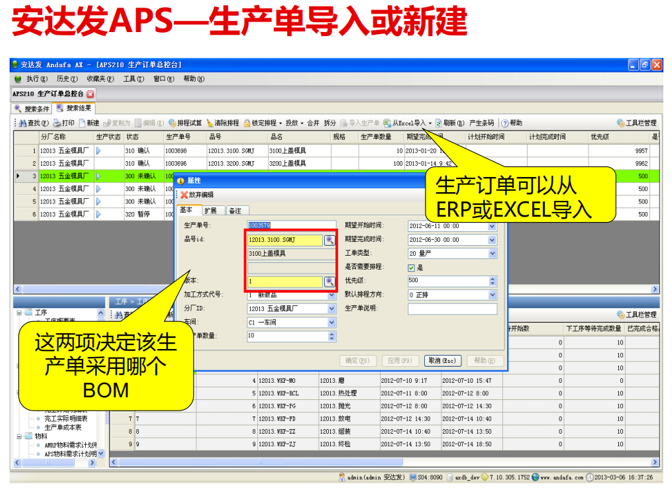Click the 查找 binoculars toolbar icon
This screenshot has height=491, width=672.
tap(23, 123)
